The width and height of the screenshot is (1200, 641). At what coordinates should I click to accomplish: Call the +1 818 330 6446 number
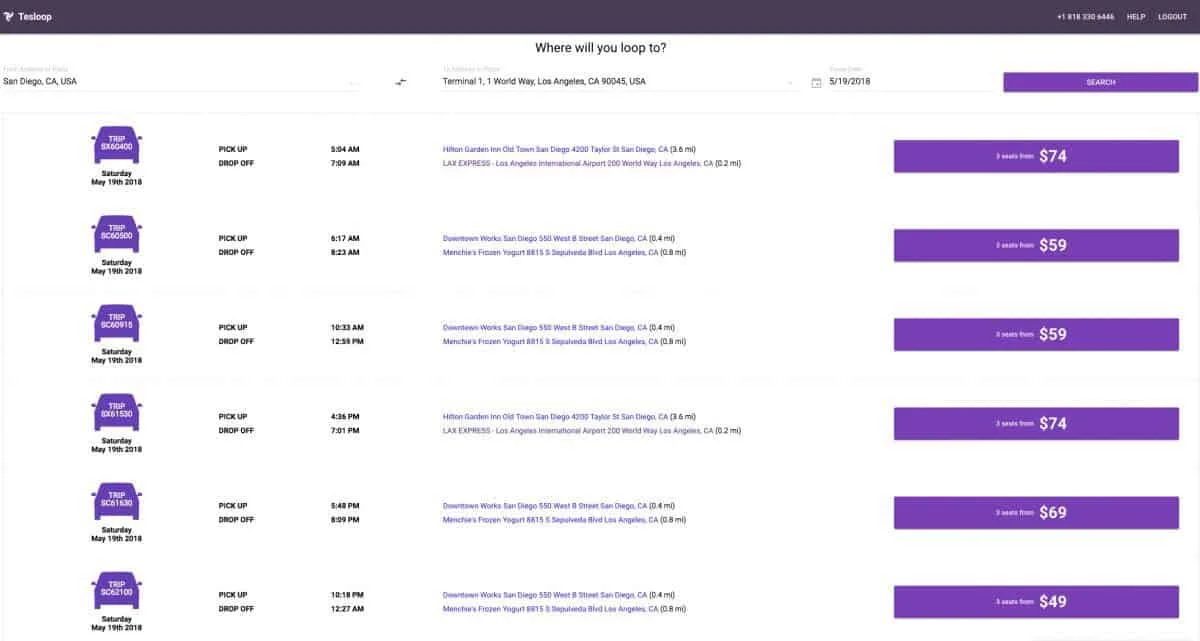[1085, 17]
